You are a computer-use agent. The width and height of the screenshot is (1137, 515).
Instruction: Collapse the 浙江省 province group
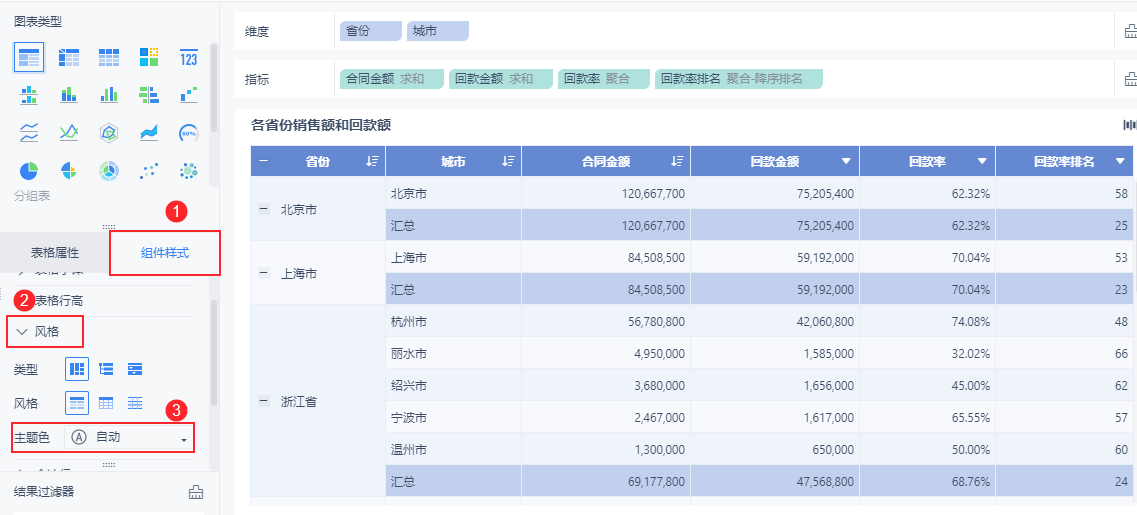264,401
